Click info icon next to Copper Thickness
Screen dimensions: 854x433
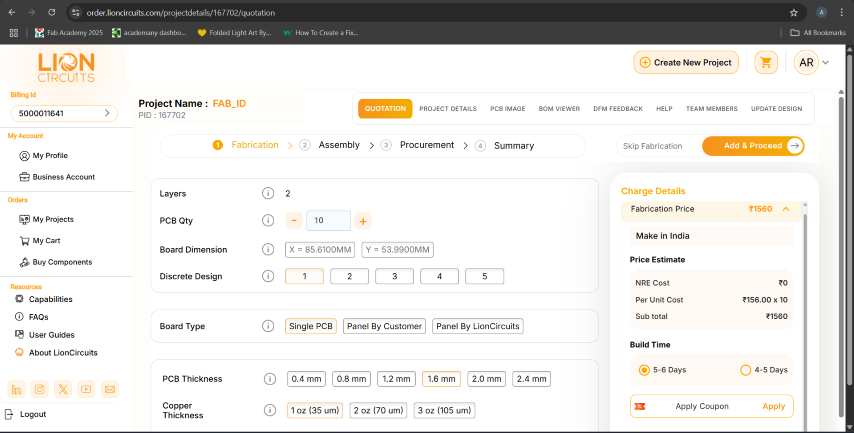pyautogui.click(x=270, y=410)
